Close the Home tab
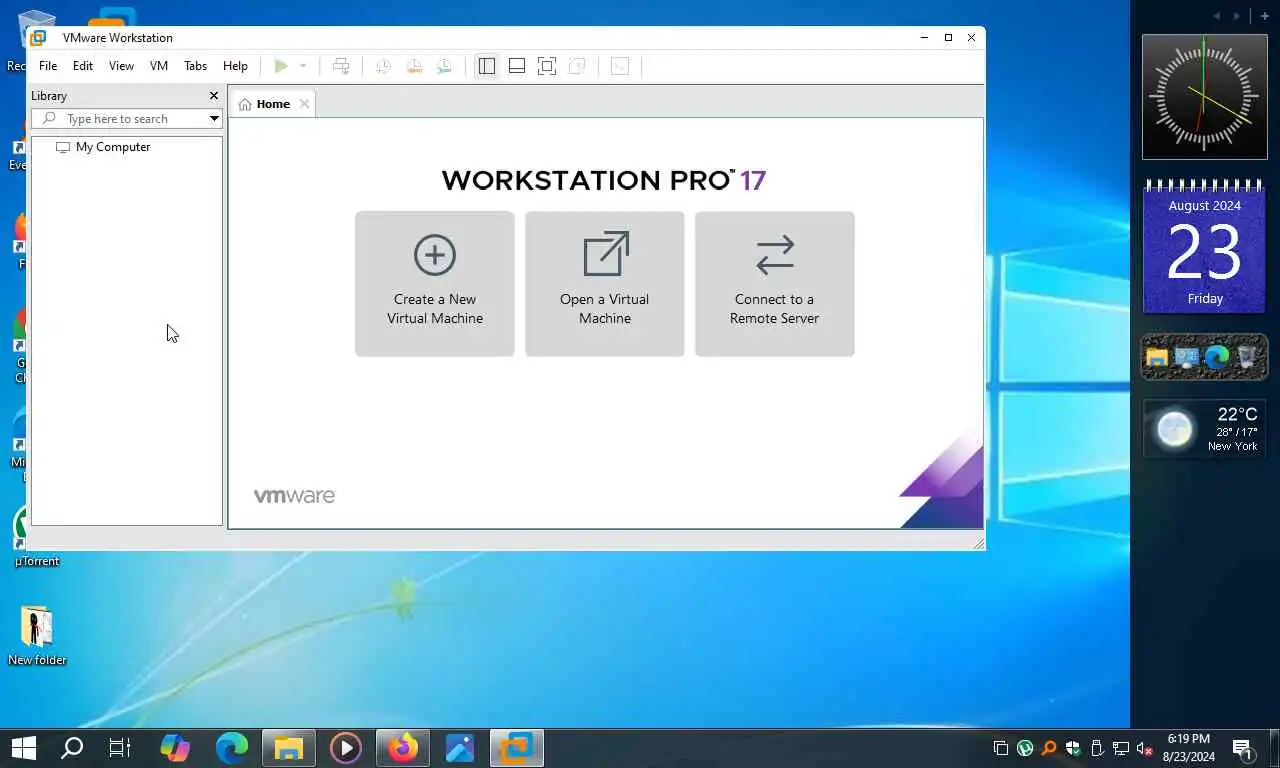This screenshot has width=1280, height=768. [305, 104]
